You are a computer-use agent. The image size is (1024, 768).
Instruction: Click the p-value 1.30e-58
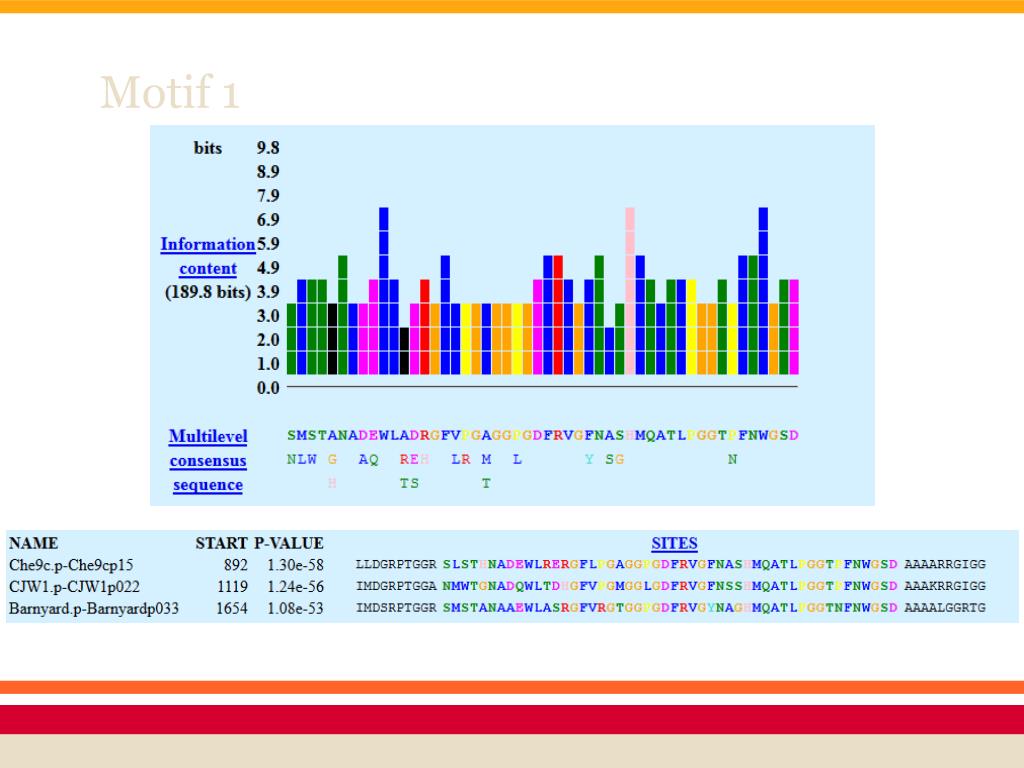(x=294, y=564)
